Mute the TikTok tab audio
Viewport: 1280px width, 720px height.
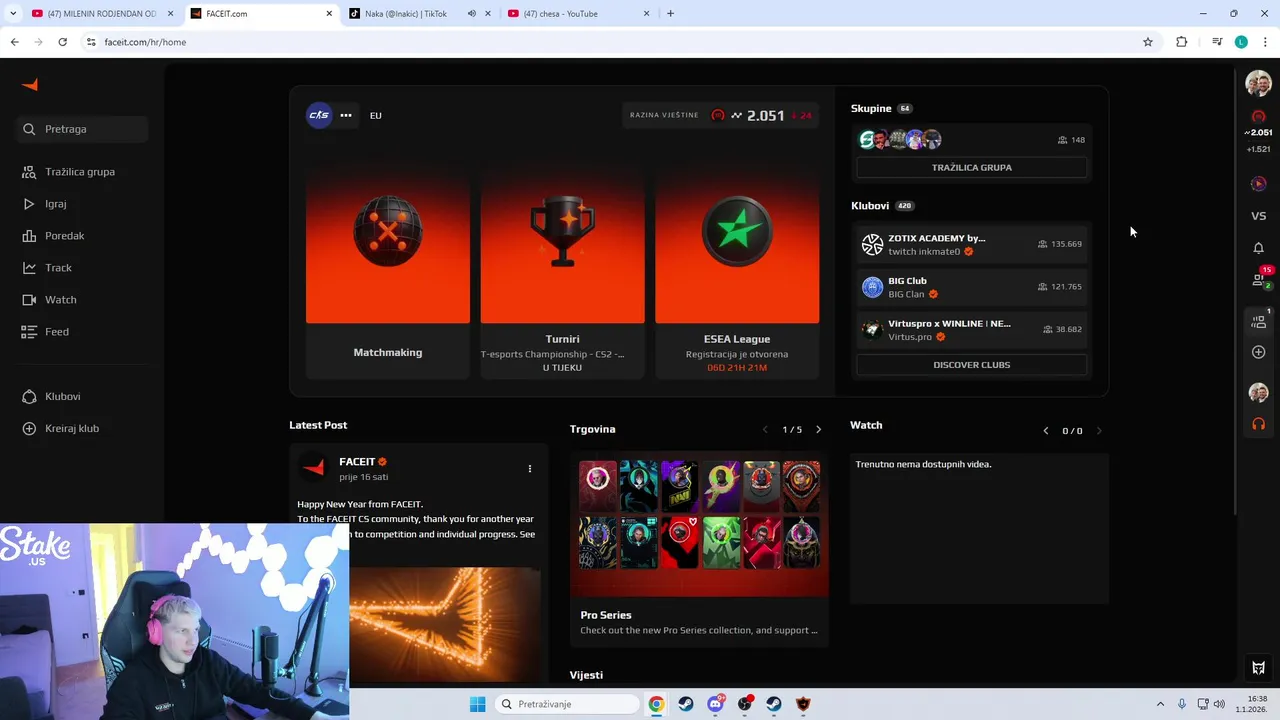point(472,14)
